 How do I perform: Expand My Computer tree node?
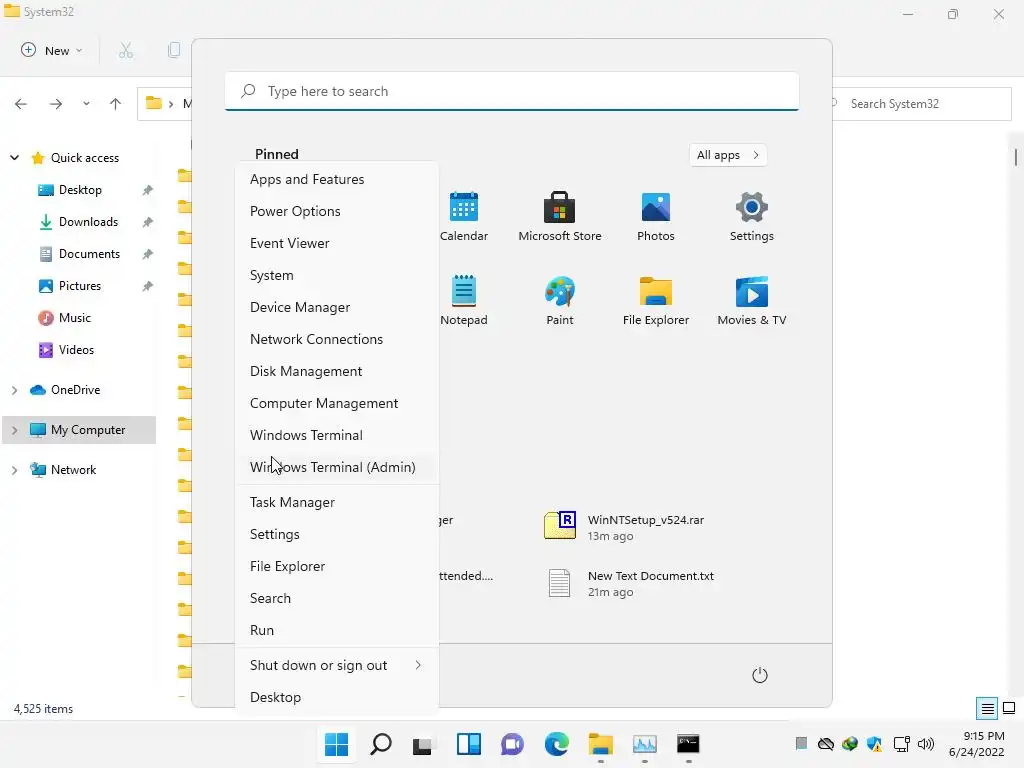click(x=14, y=430)
